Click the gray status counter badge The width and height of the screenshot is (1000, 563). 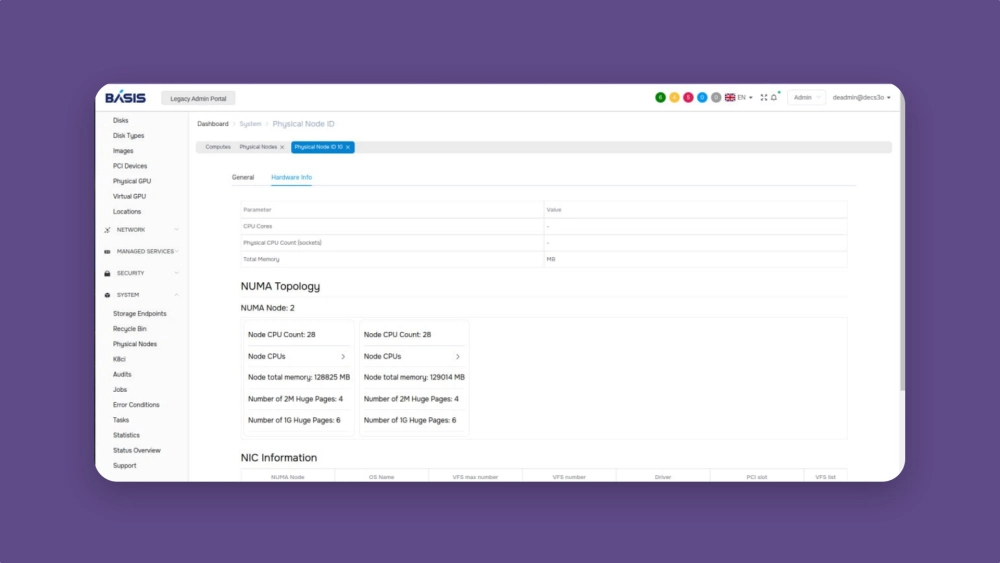pyautogui.click(x=716, y=98)
